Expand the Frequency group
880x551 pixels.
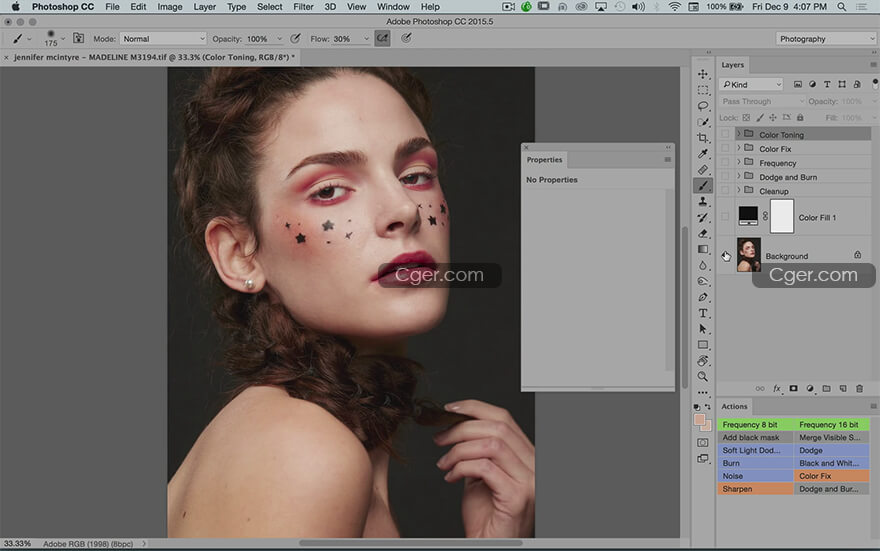[x=739, y=162]
